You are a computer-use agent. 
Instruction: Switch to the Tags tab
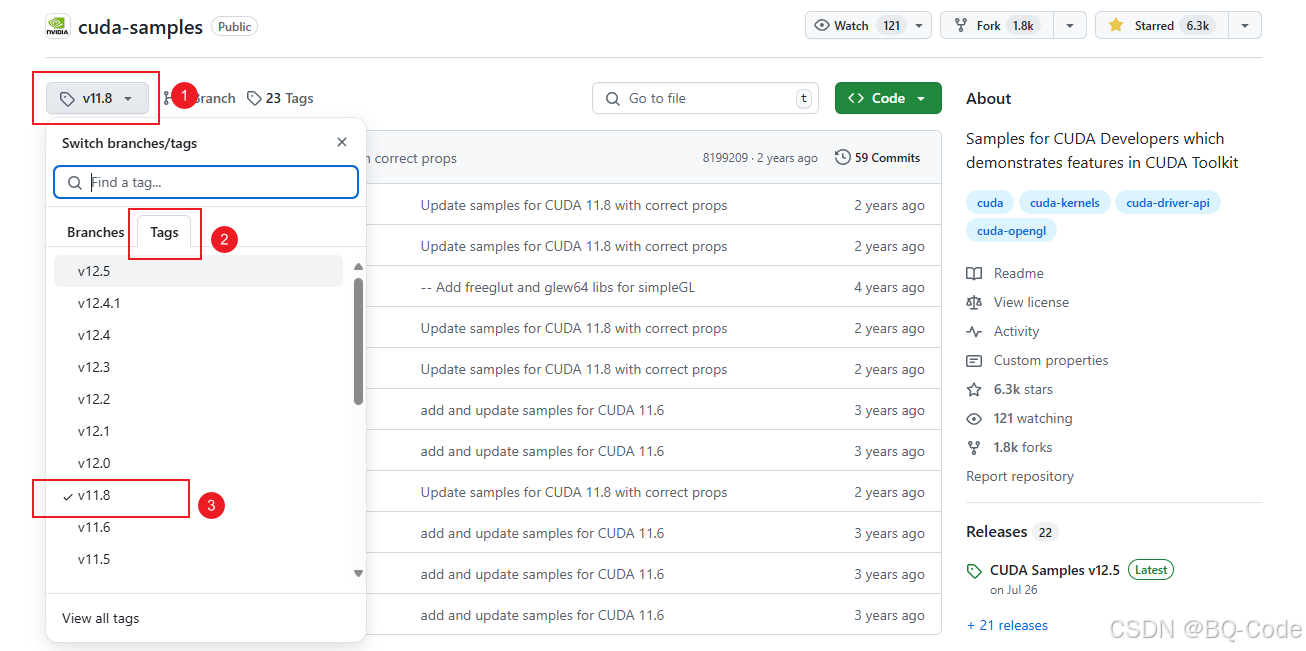coord(164,232)
